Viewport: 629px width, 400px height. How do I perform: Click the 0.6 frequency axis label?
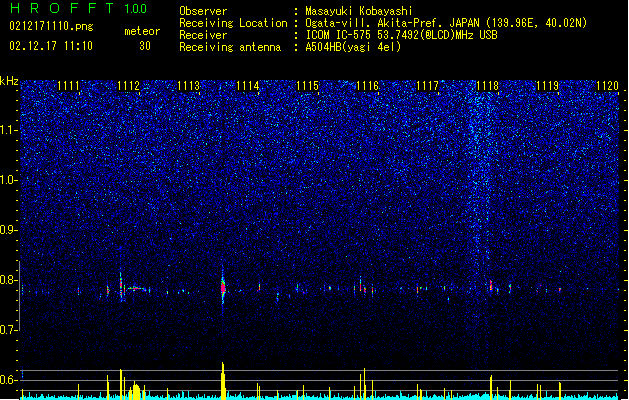9,380
